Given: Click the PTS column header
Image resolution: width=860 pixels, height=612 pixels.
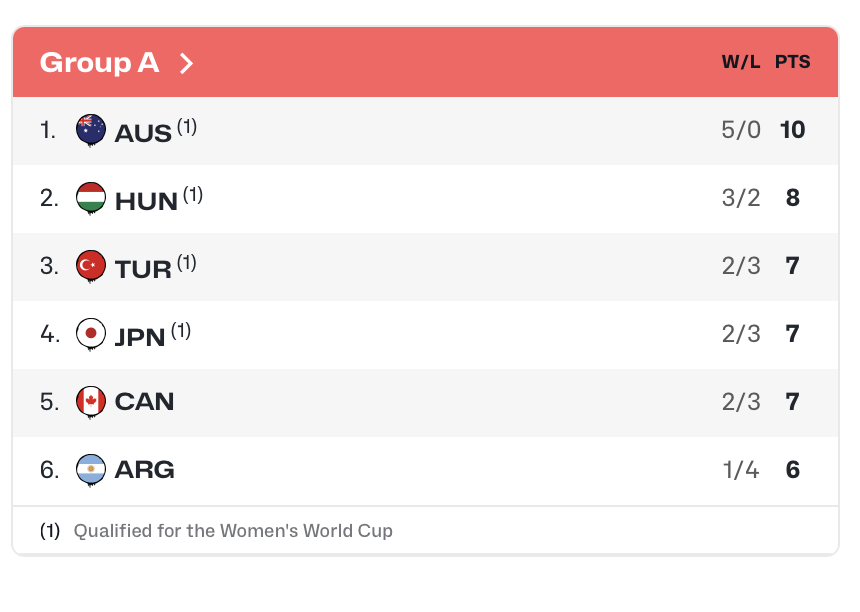Looking at the screenshot, I should 792,62.
